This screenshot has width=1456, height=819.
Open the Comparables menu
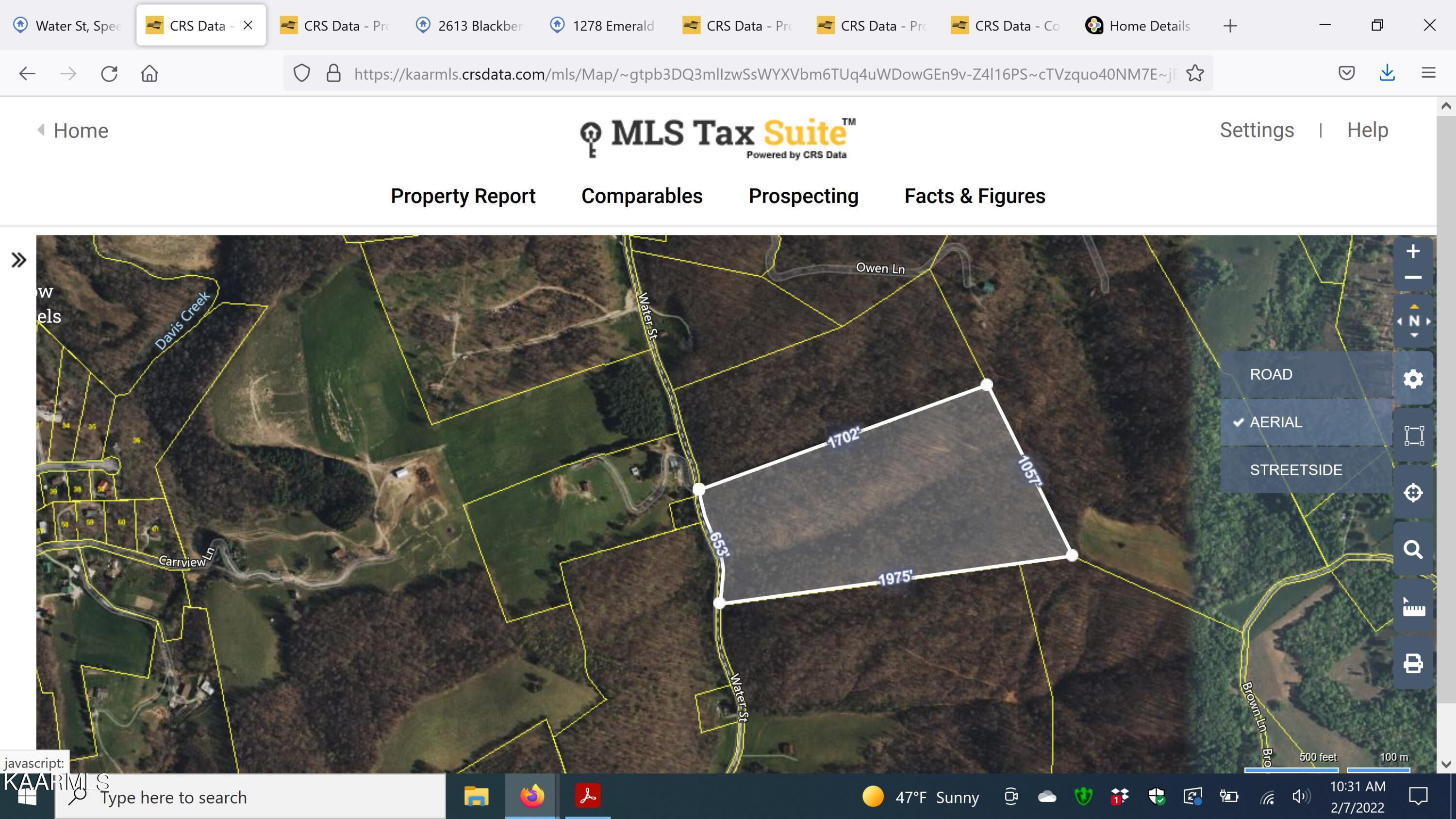(x=642, y=196)
